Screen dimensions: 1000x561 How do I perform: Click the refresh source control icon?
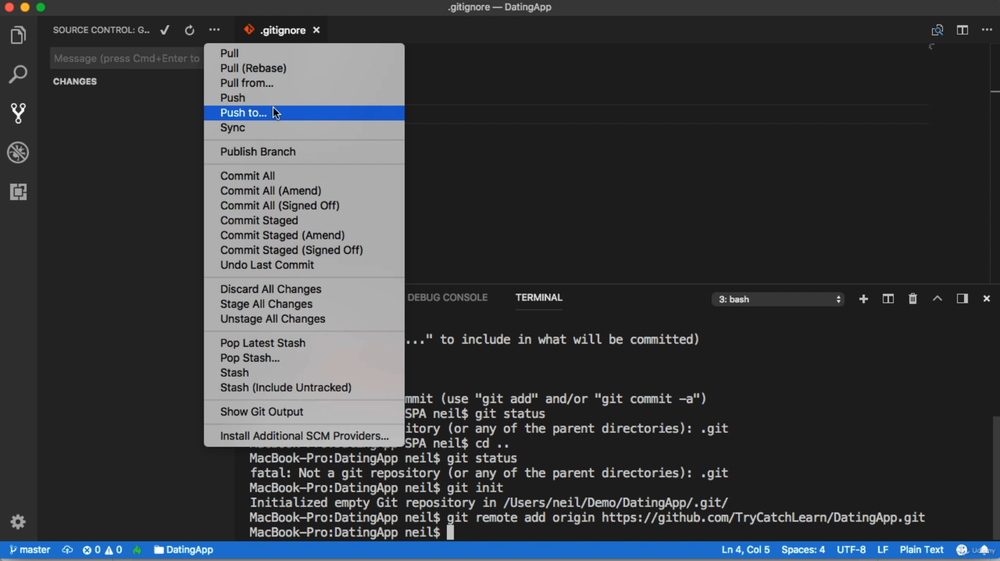[x=189, y=30]
